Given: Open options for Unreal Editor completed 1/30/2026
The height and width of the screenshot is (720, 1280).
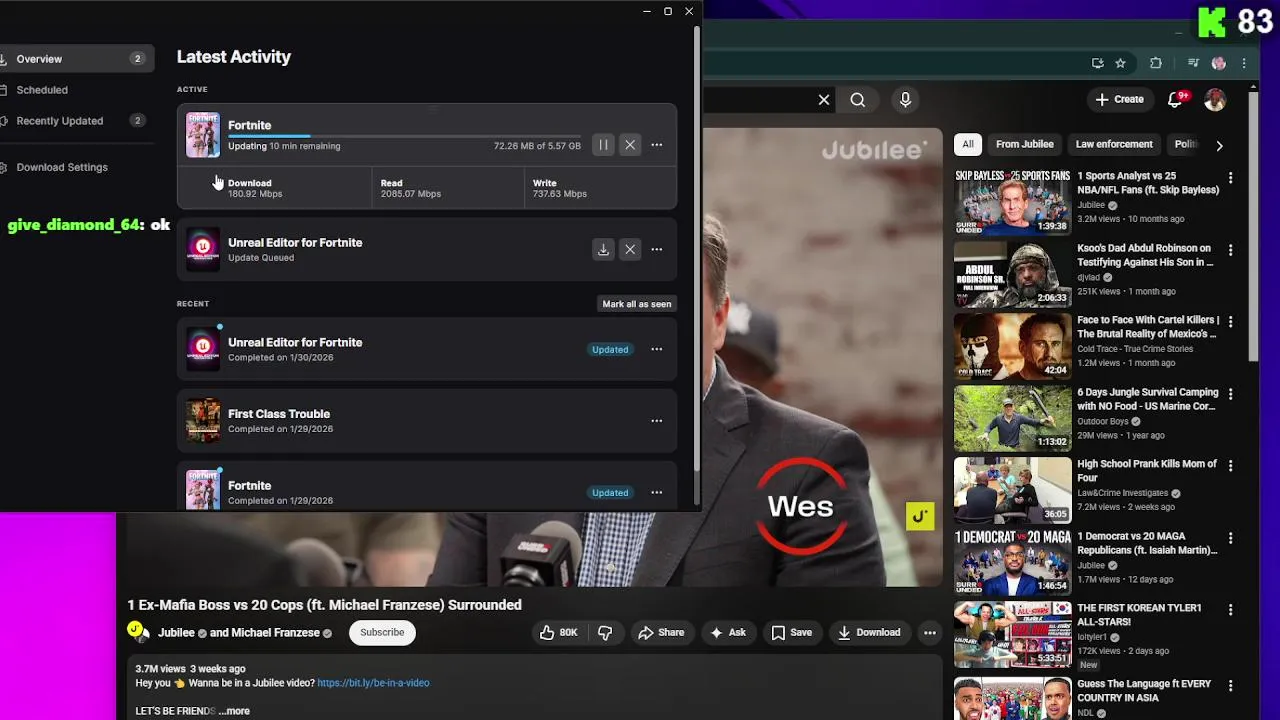Looking at the screenshot, I should (657, 349).
